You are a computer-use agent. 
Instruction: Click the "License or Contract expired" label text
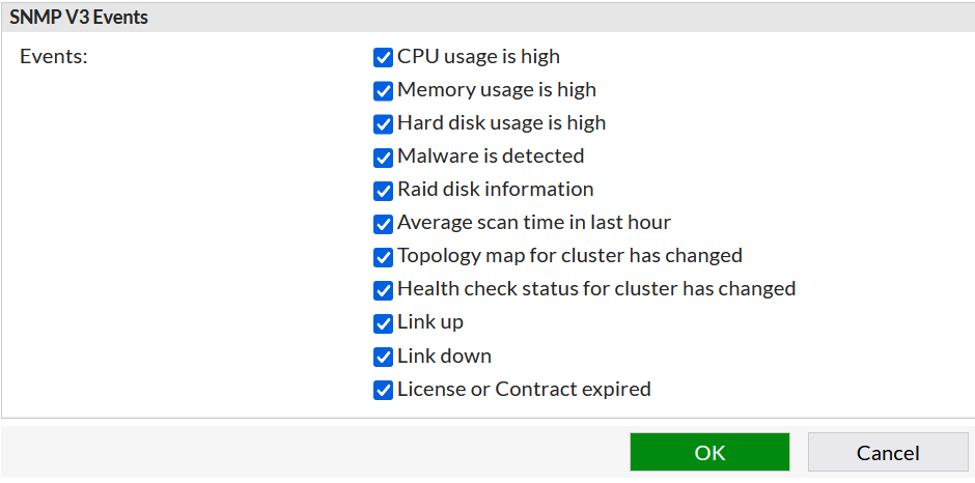click(524, 389)
